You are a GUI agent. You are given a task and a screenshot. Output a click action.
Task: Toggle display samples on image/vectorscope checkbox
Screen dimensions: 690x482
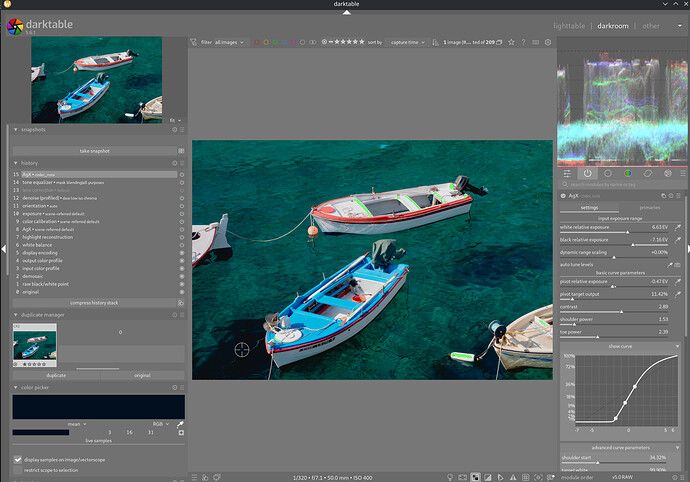coord(18,460)
